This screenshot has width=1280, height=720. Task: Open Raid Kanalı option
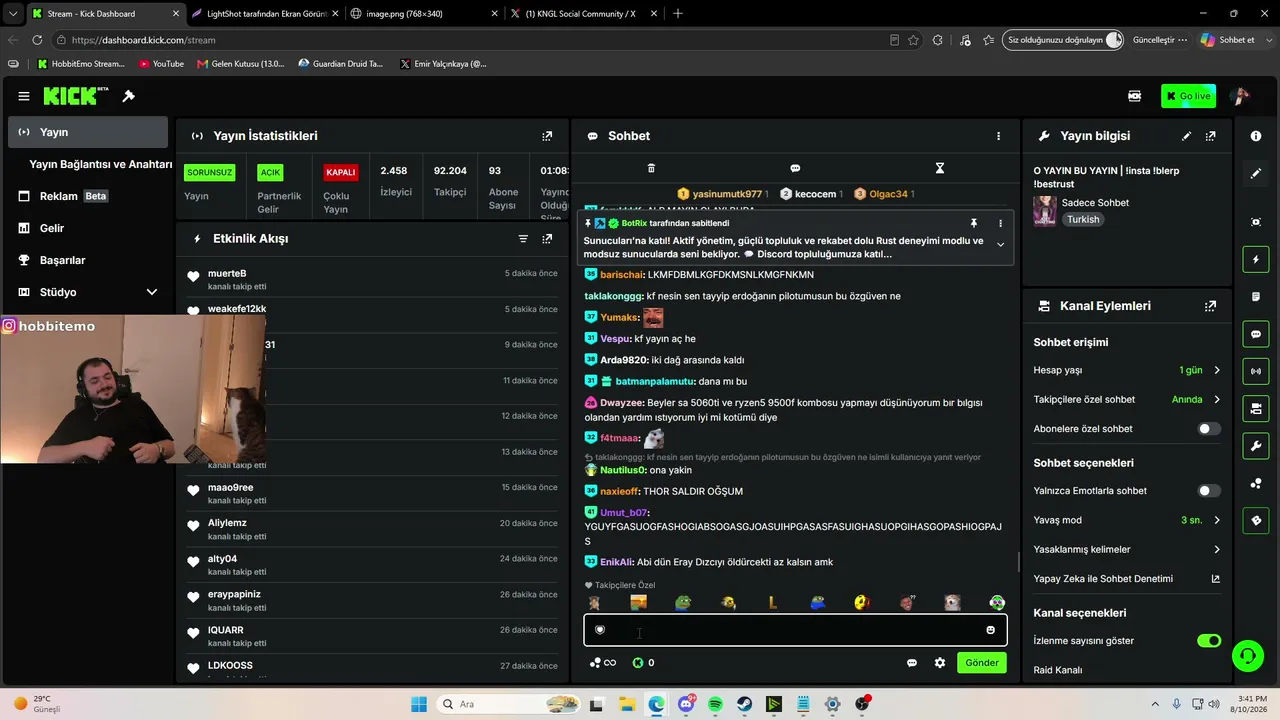pos(1127,670)
